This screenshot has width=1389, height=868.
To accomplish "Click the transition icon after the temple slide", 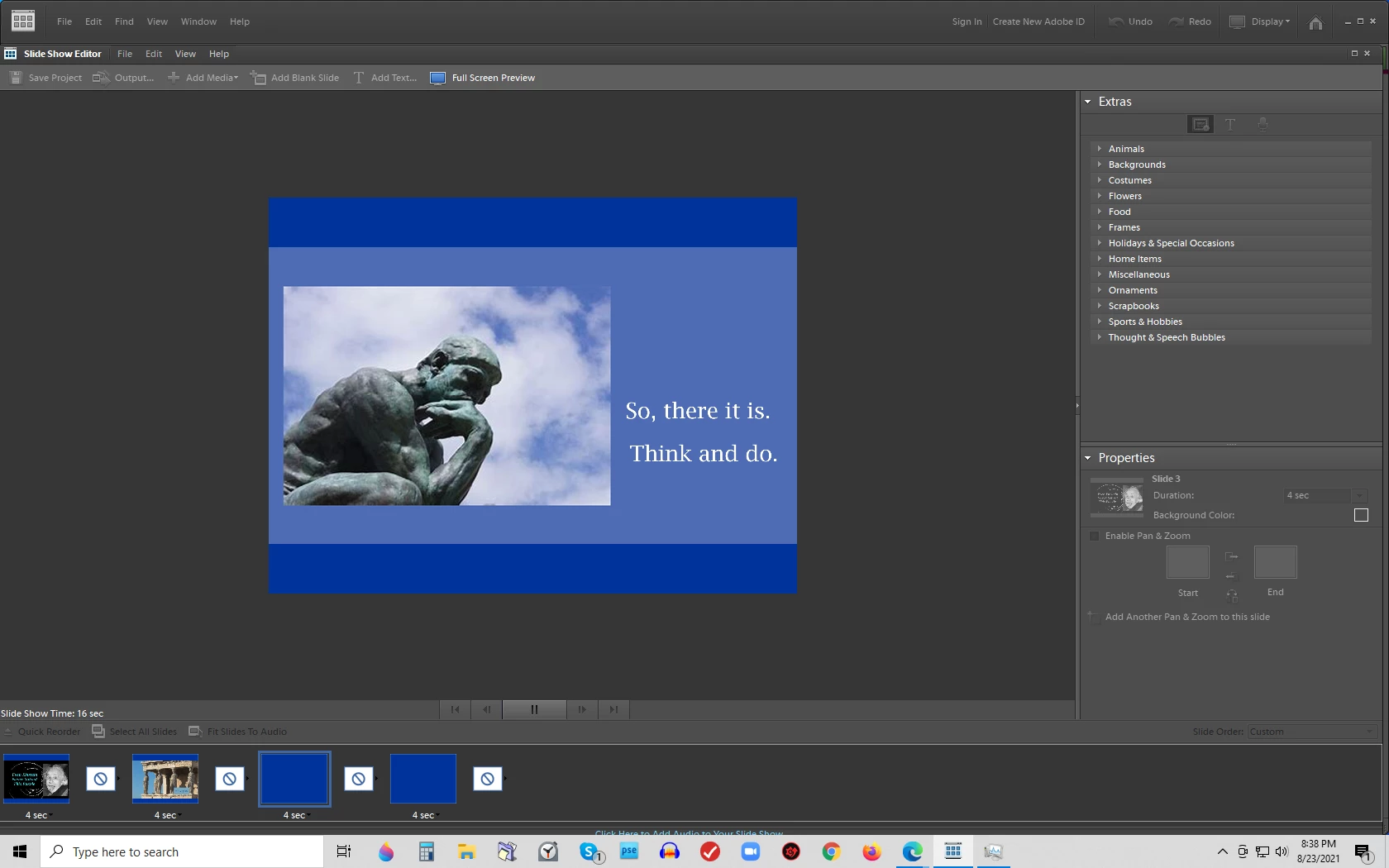I will click(x=230, y=779).
